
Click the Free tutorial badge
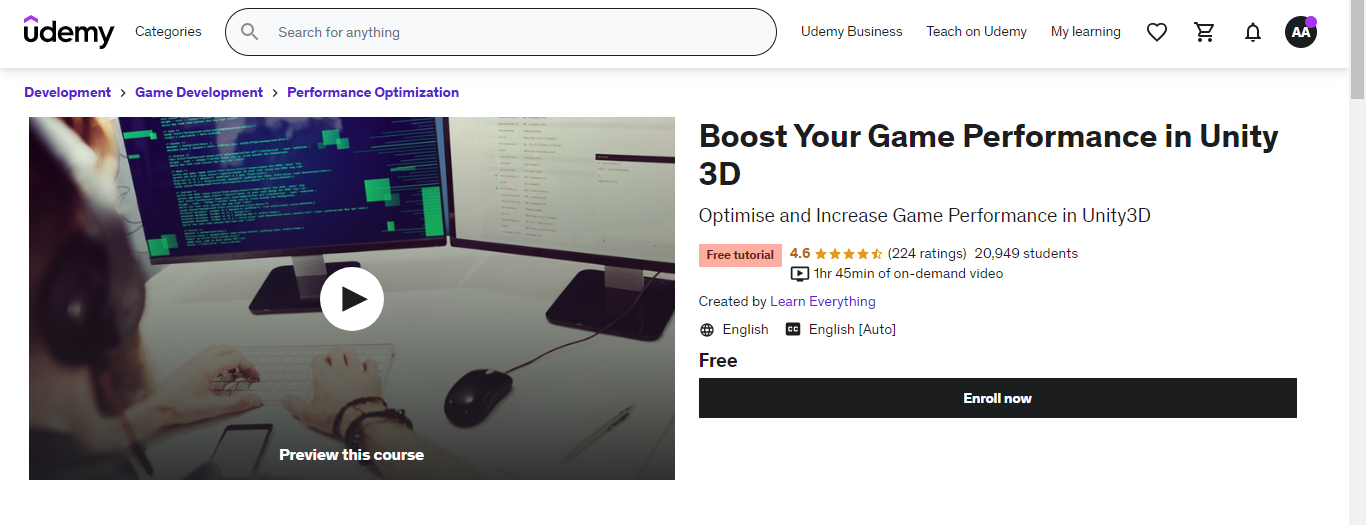point(740,255)
